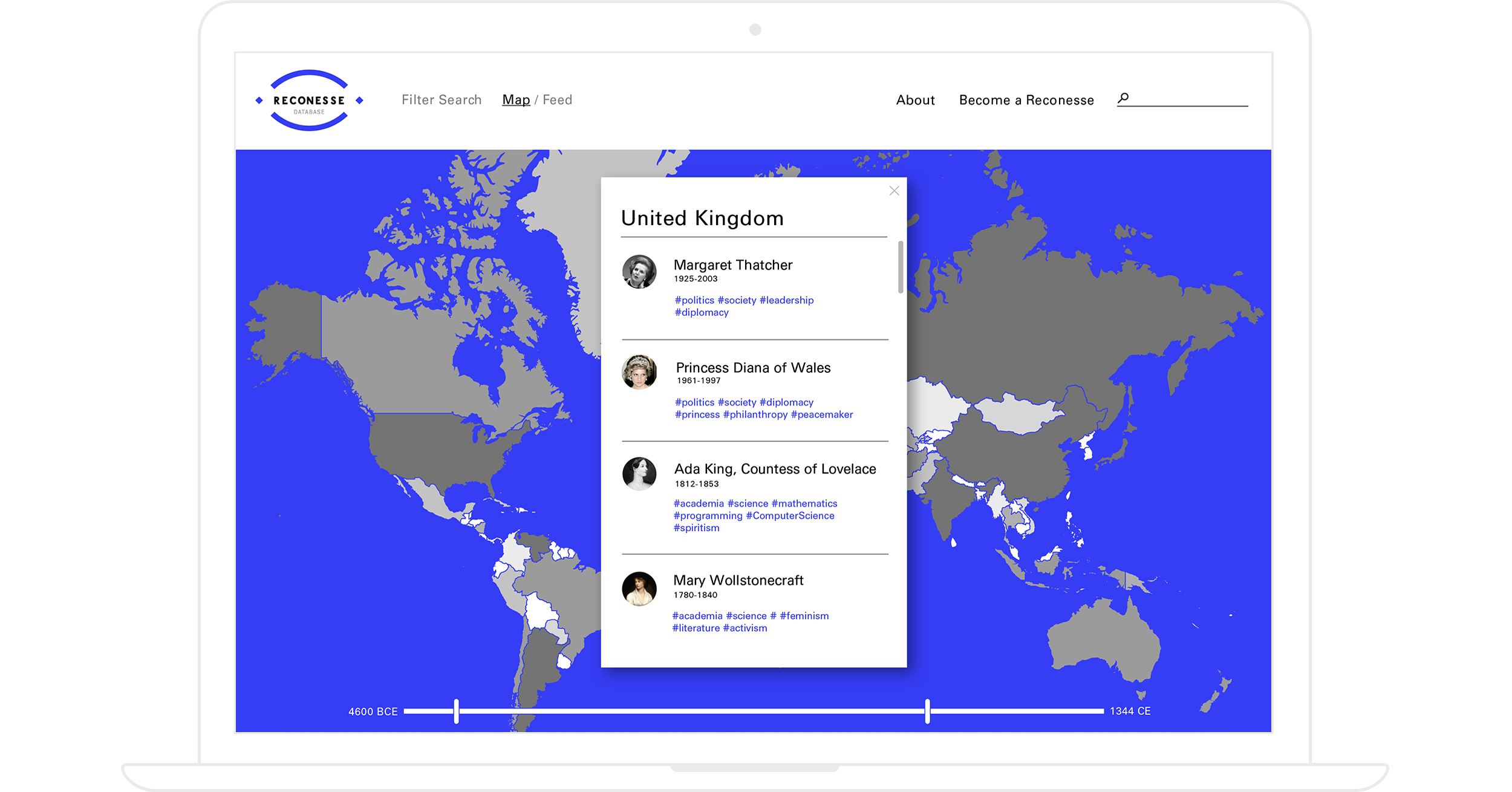
Task: Select the United States on map
Action: (x=435, y=448)
